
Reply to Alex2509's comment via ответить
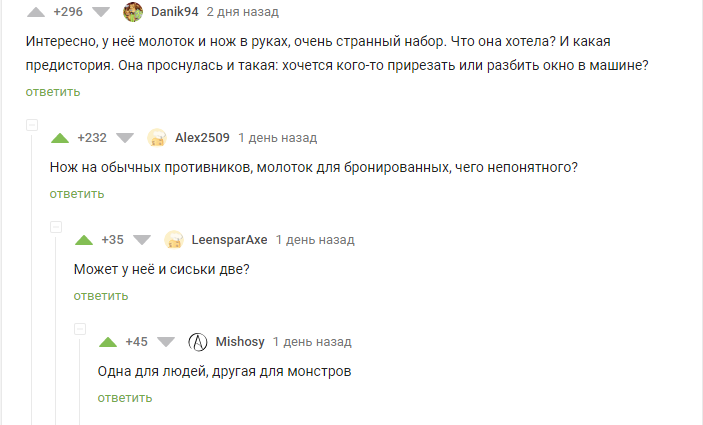coord(77,194)
